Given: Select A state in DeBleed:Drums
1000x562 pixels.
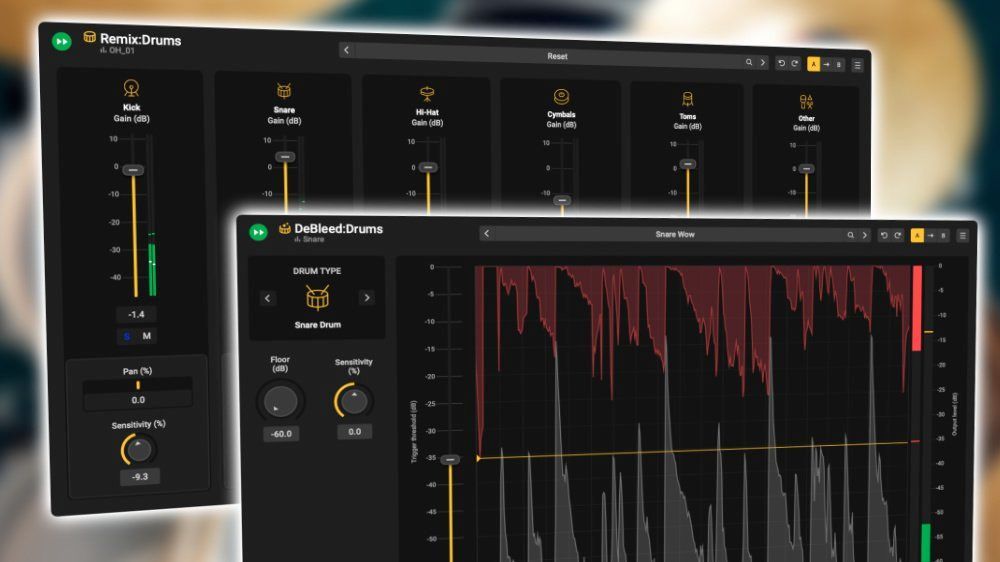Looking at the screenshot, I should point(917,235).
